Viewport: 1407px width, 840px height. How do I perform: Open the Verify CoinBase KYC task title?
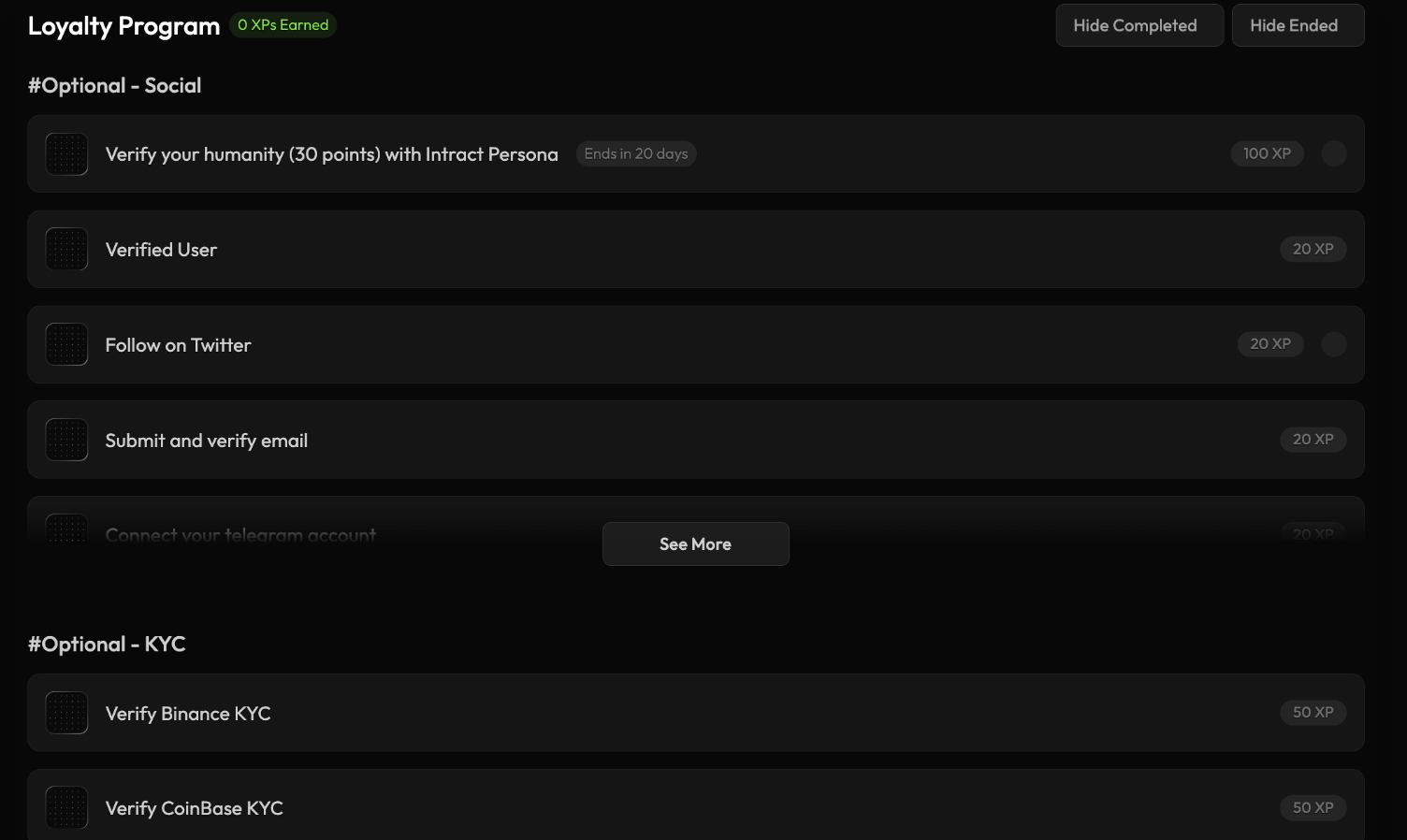[x=194, y=808]
